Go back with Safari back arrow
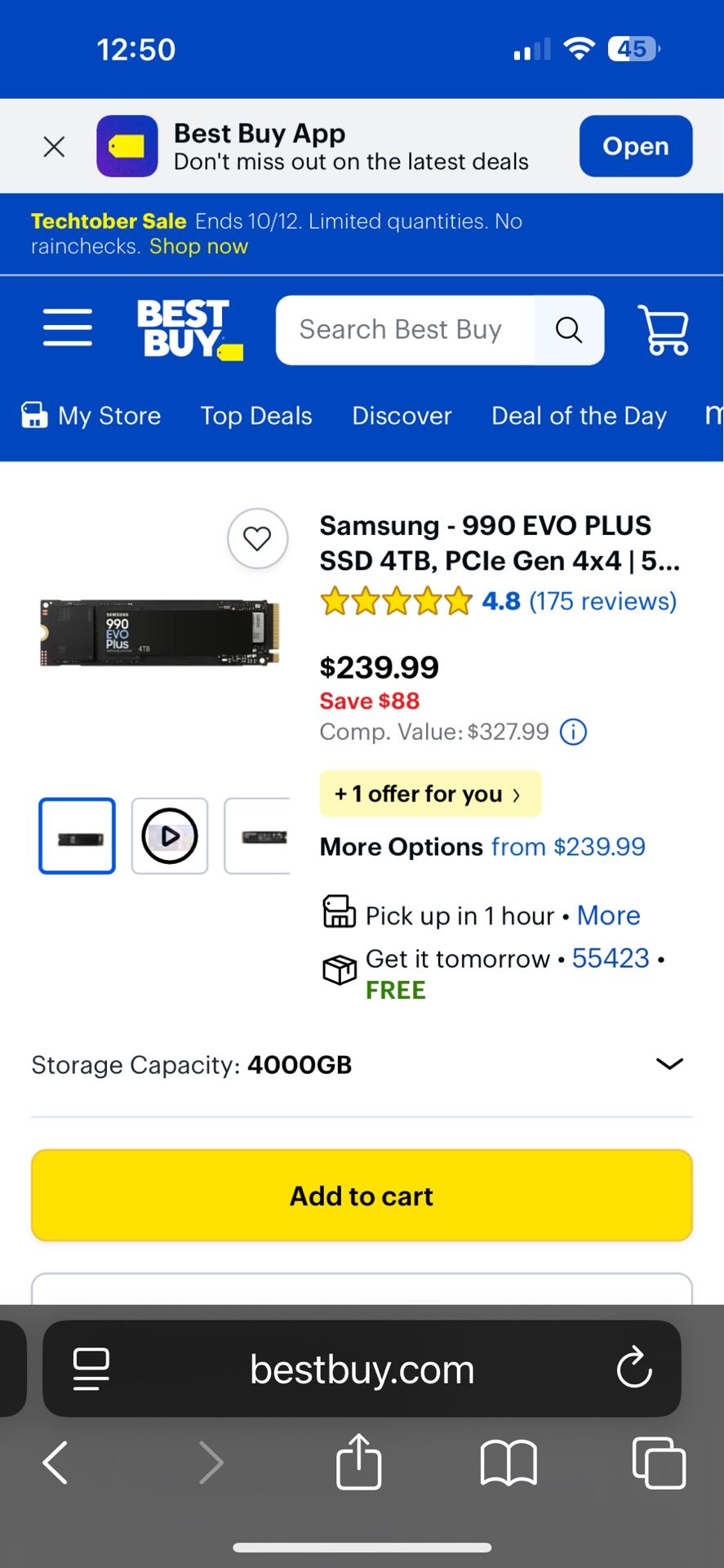 coord(56,1462)
